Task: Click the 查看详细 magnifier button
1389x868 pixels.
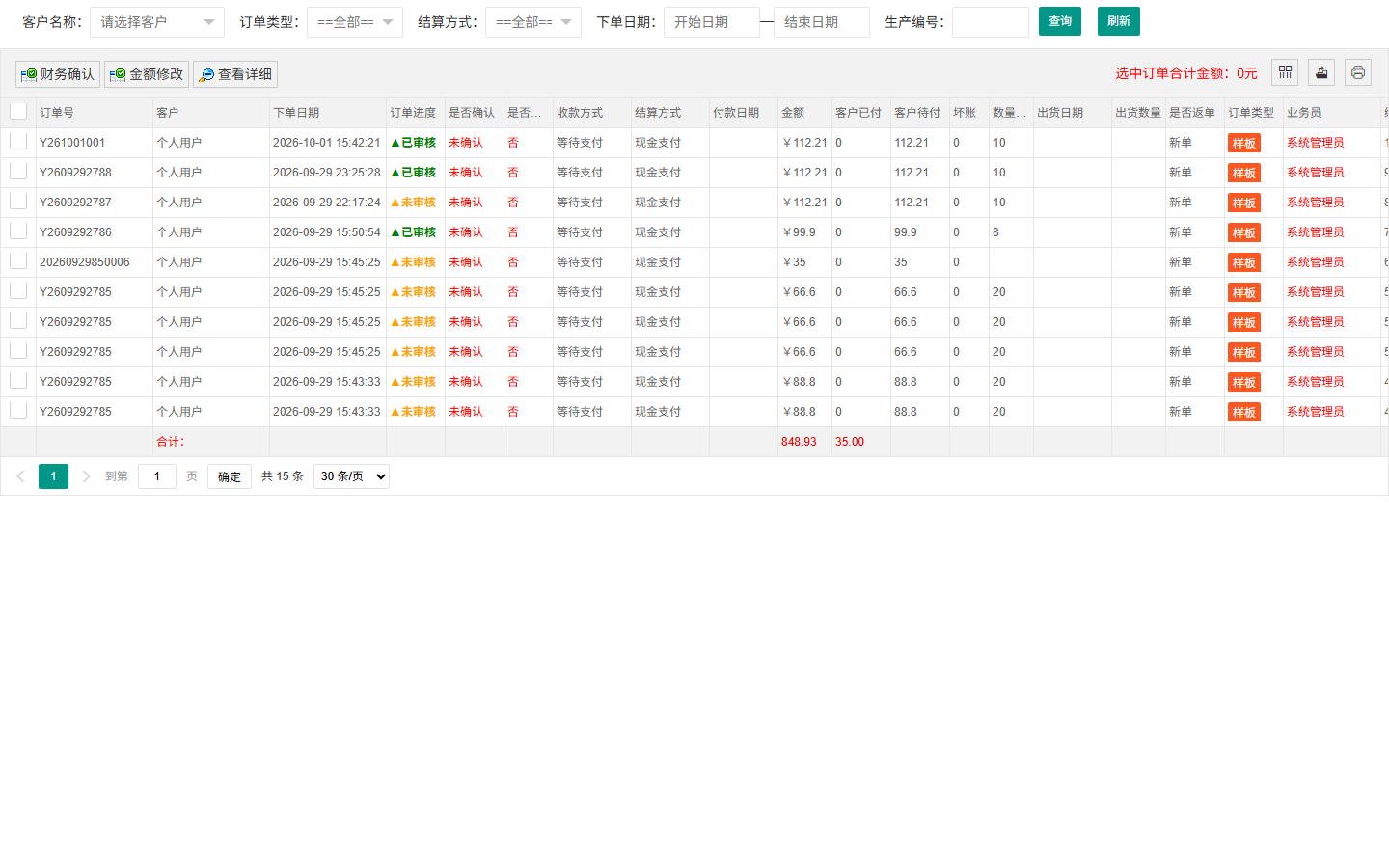Action: click(x=235, y=74)
